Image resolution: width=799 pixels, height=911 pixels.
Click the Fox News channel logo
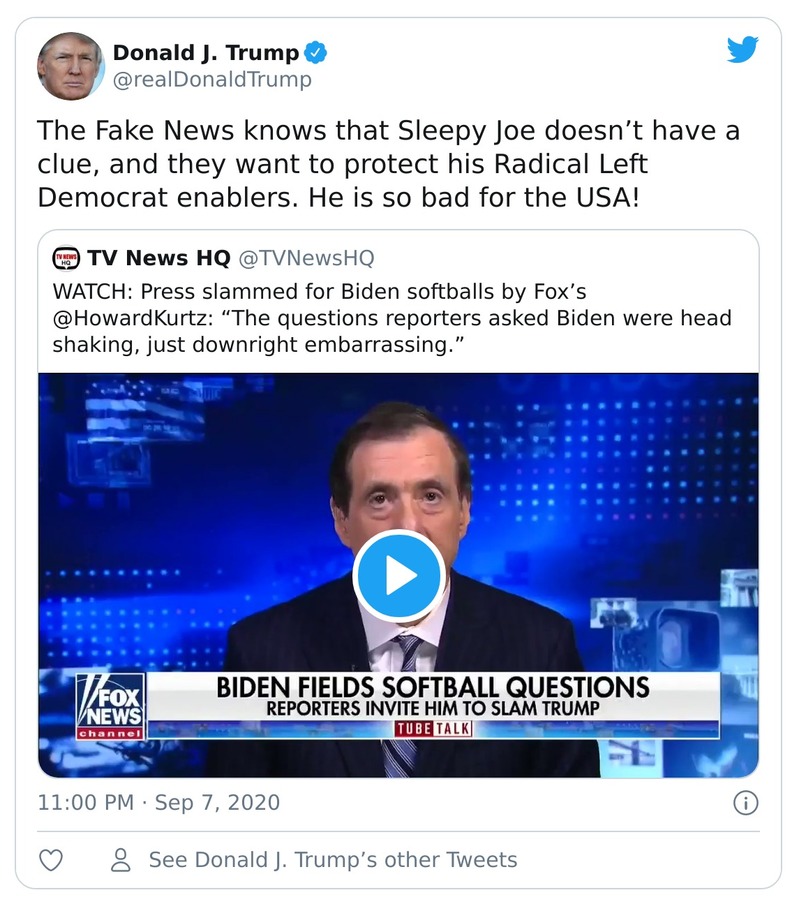pos(110,705)
